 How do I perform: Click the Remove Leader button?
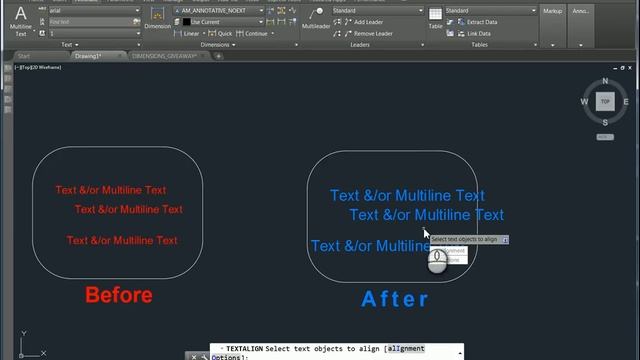click(x=369, y=33)
